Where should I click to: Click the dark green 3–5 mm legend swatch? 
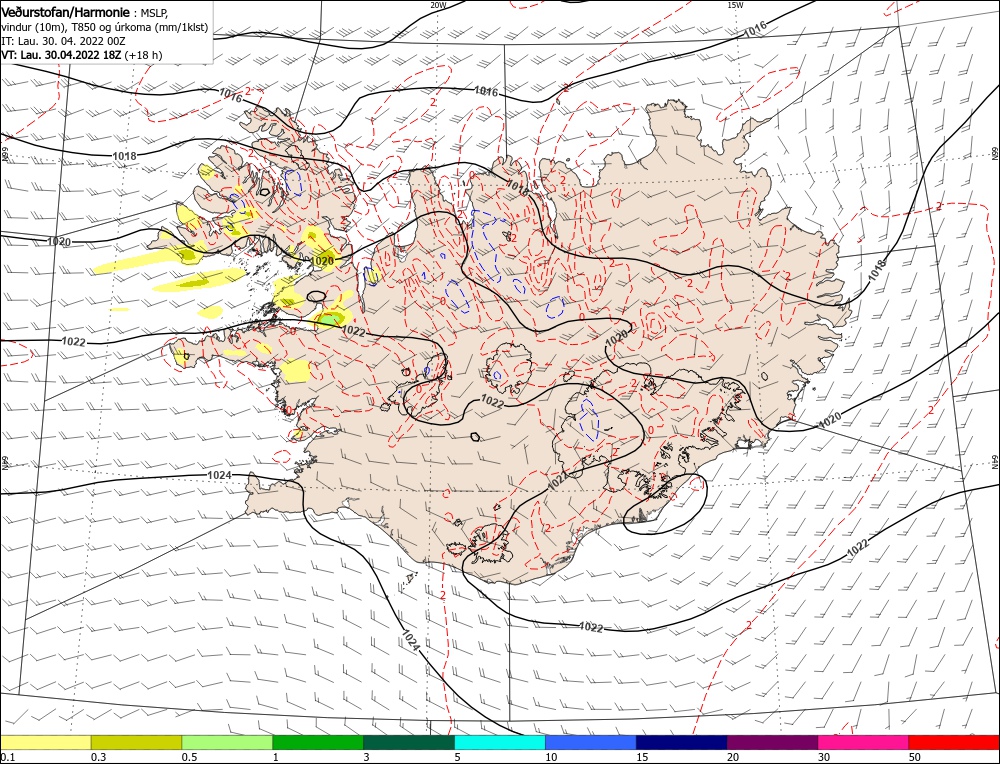(409, 742)
